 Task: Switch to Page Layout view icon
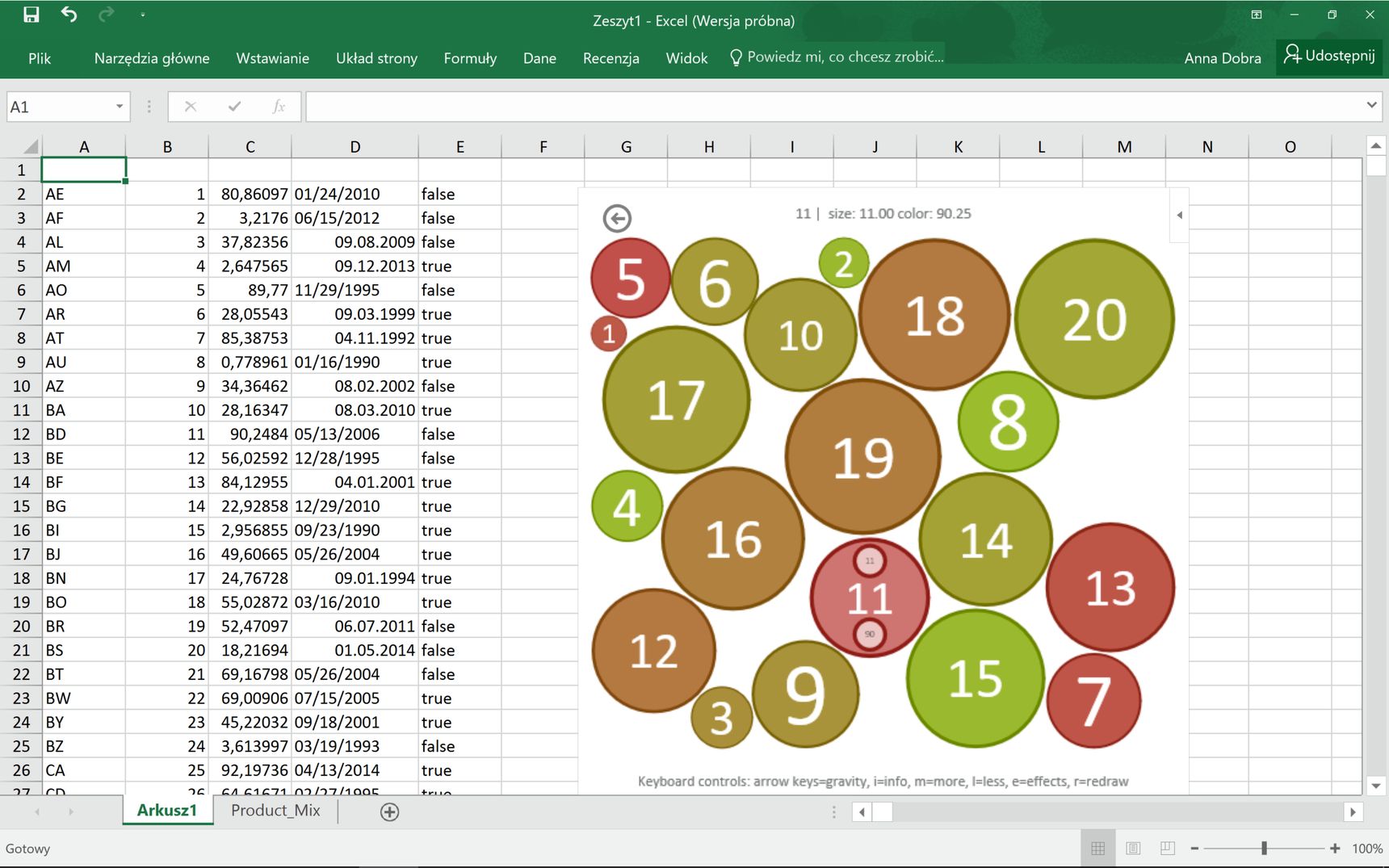point(1133,849)
